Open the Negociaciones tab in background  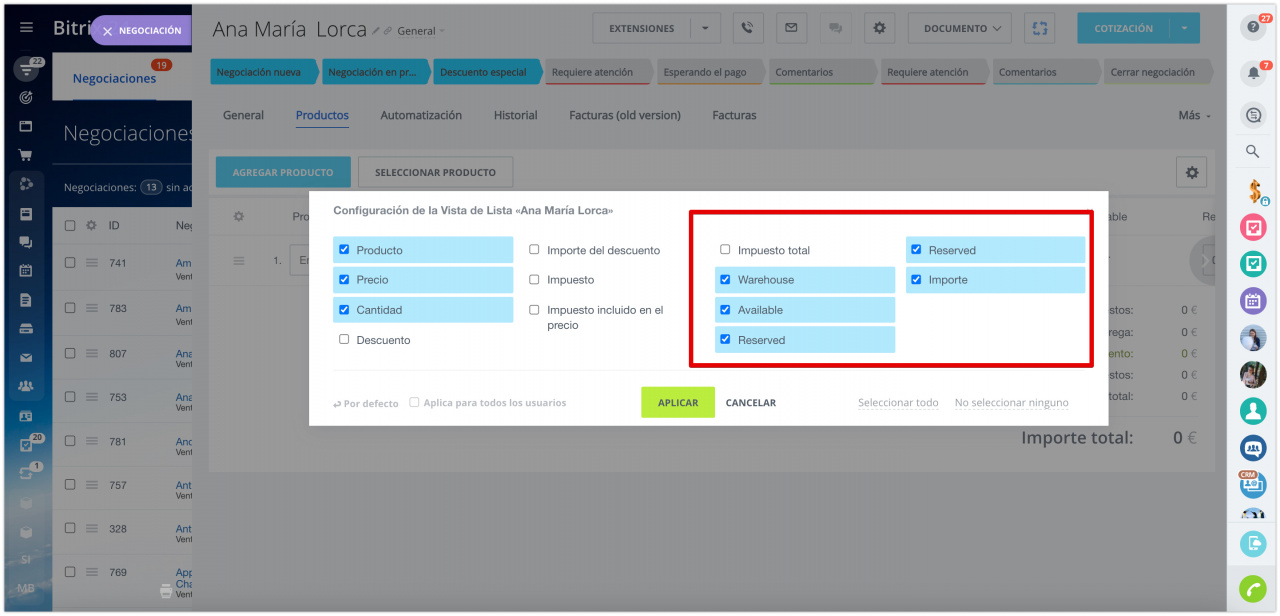coord(114,79)
